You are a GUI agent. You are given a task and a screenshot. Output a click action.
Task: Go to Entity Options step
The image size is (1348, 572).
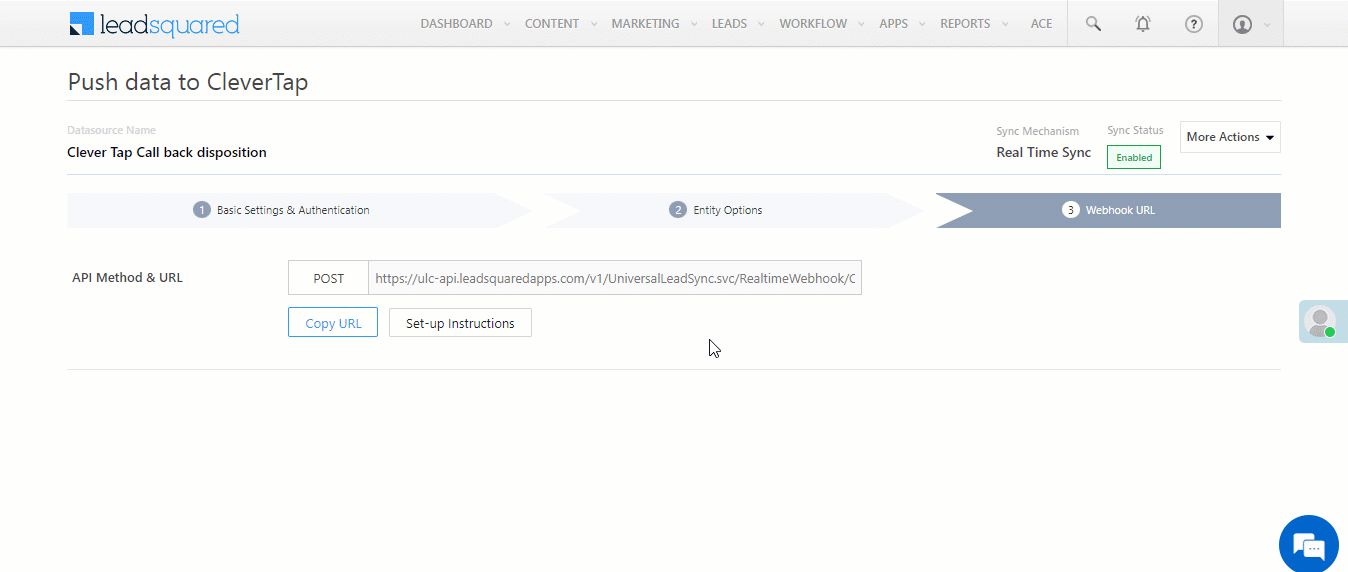click(x=733, y=210)
